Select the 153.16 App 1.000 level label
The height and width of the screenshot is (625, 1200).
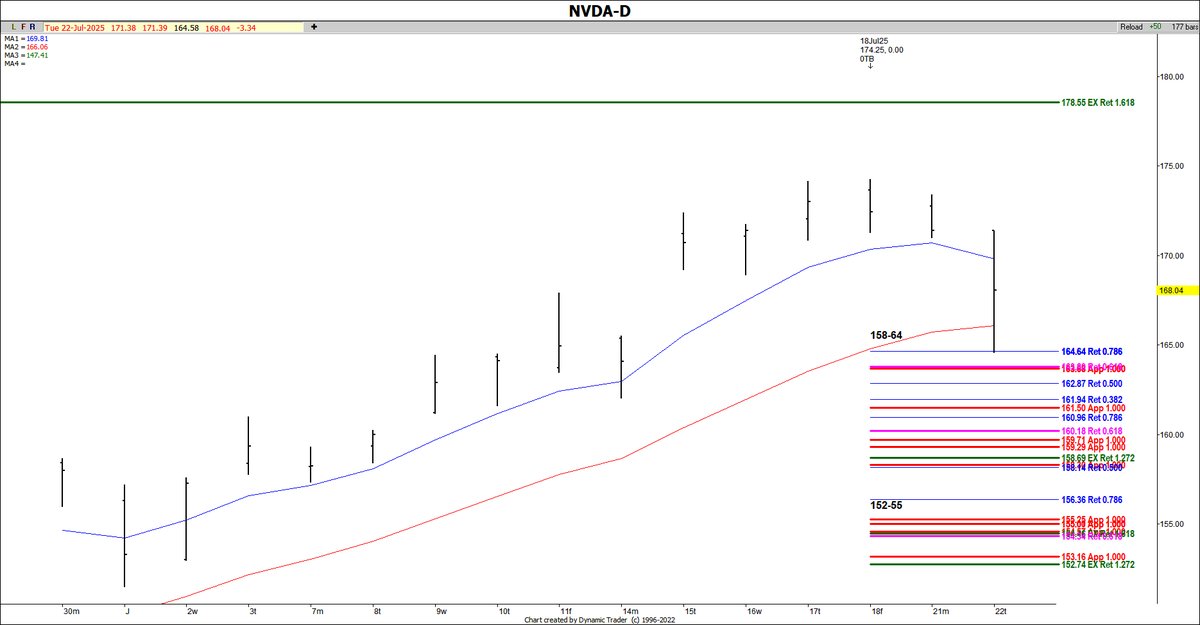click(1093, 557)
